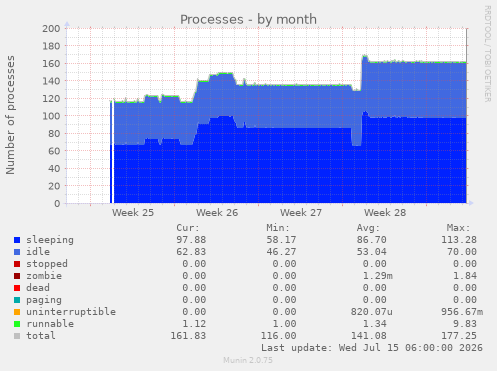Click the dead legend color swatch
This screenshot has height=371, width=497.
17,288
